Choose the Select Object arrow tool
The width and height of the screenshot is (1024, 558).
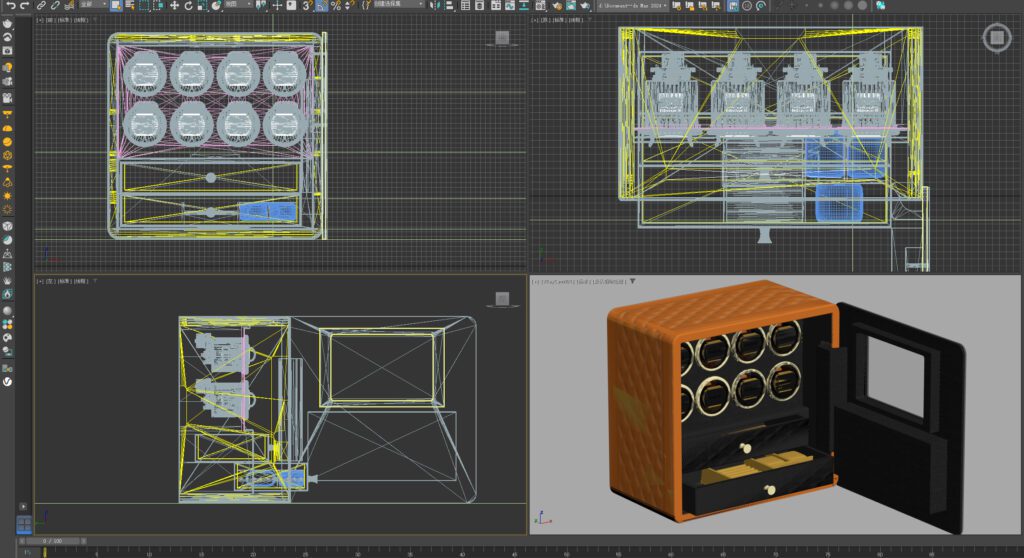[x=116, y=6]
